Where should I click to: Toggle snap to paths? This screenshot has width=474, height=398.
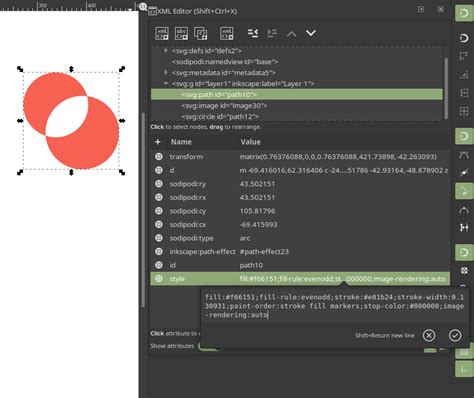click(464, 155)
